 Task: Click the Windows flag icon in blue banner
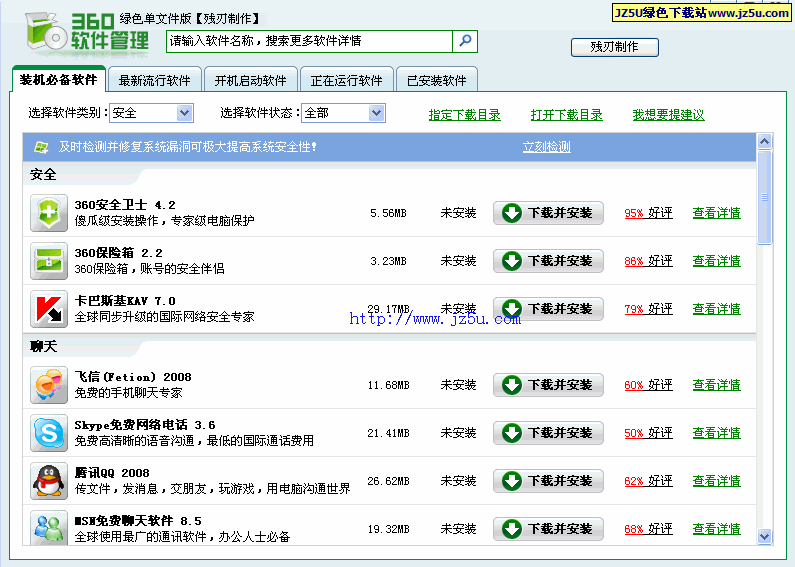[41, 147]
